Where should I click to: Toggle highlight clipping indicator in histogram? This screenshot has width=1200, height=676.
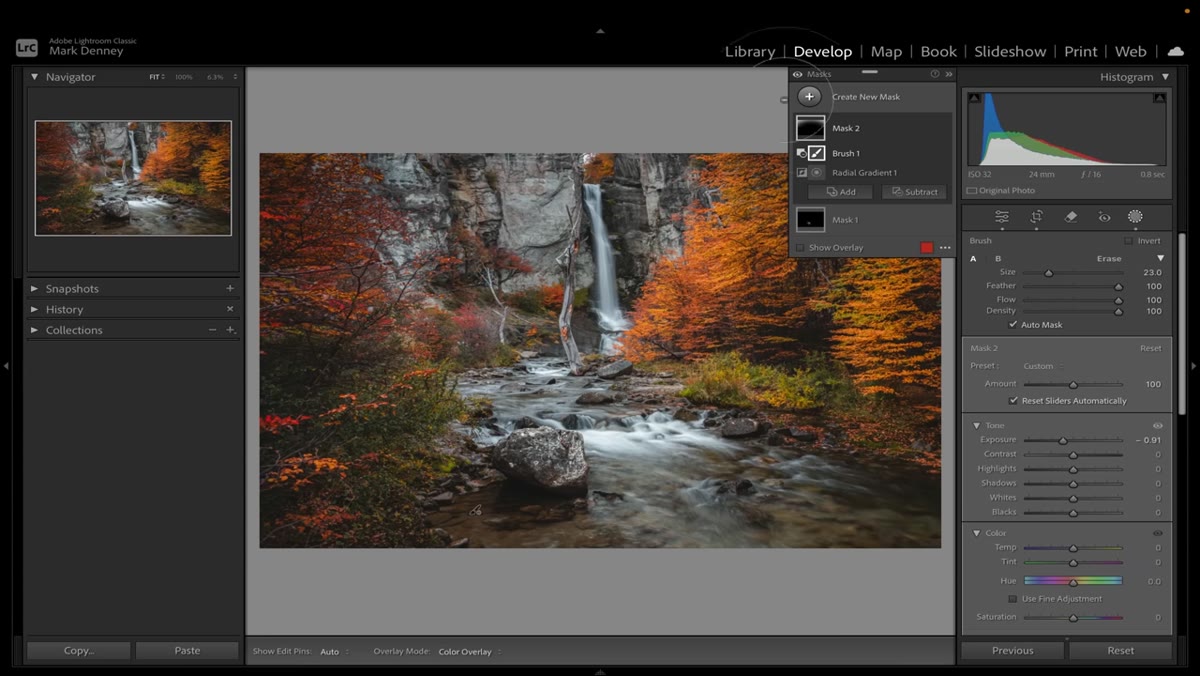[x=1159, y=98]
